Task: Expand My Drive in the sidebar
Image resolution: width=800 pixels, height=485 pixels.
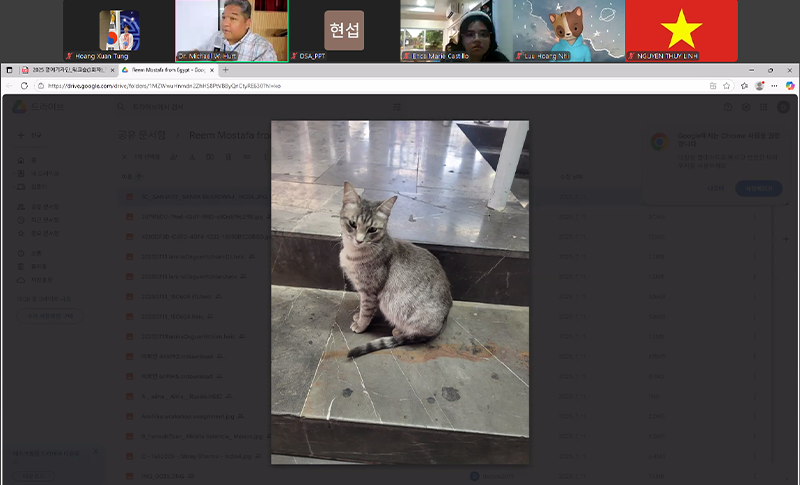Action: click(14, 173)
